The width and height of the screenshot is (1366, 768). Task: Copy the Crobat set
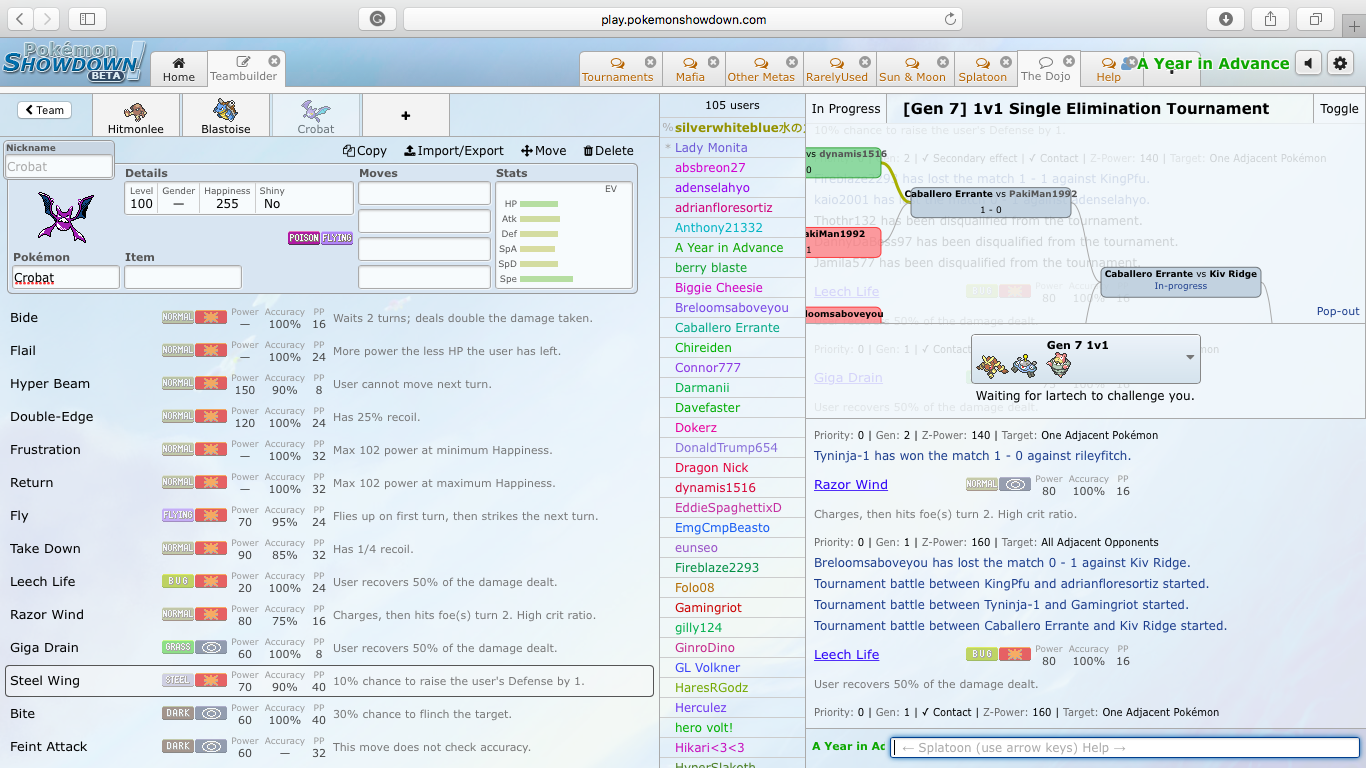click(x=365, y=150)
